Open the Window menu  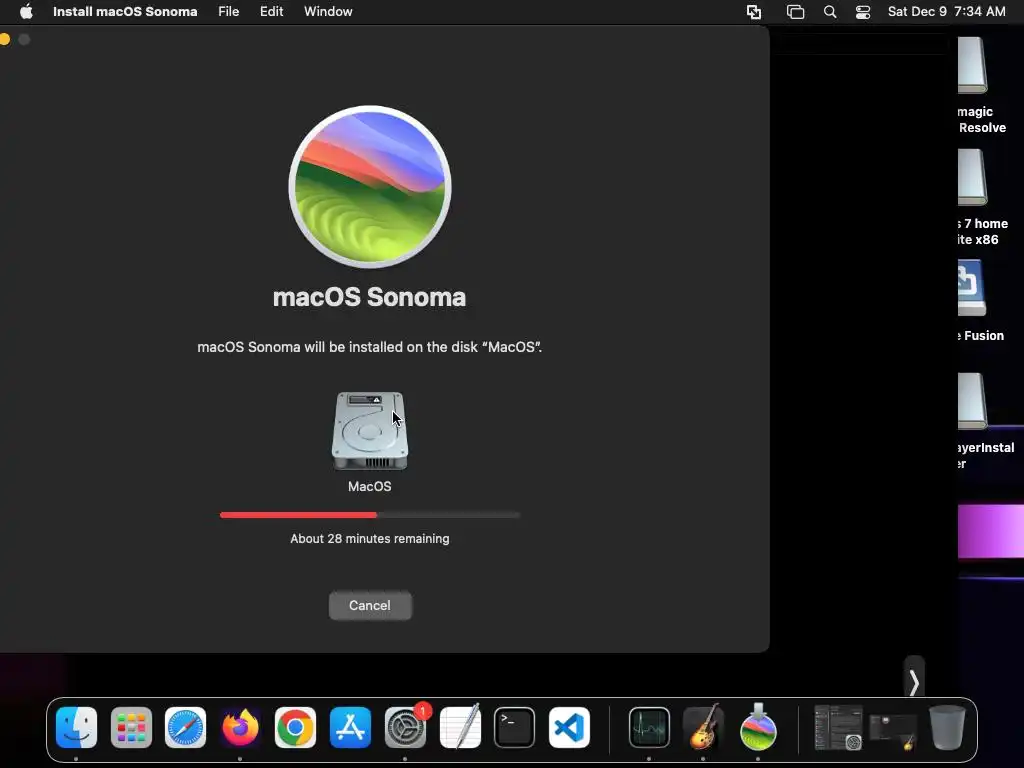tap(328, 12)
